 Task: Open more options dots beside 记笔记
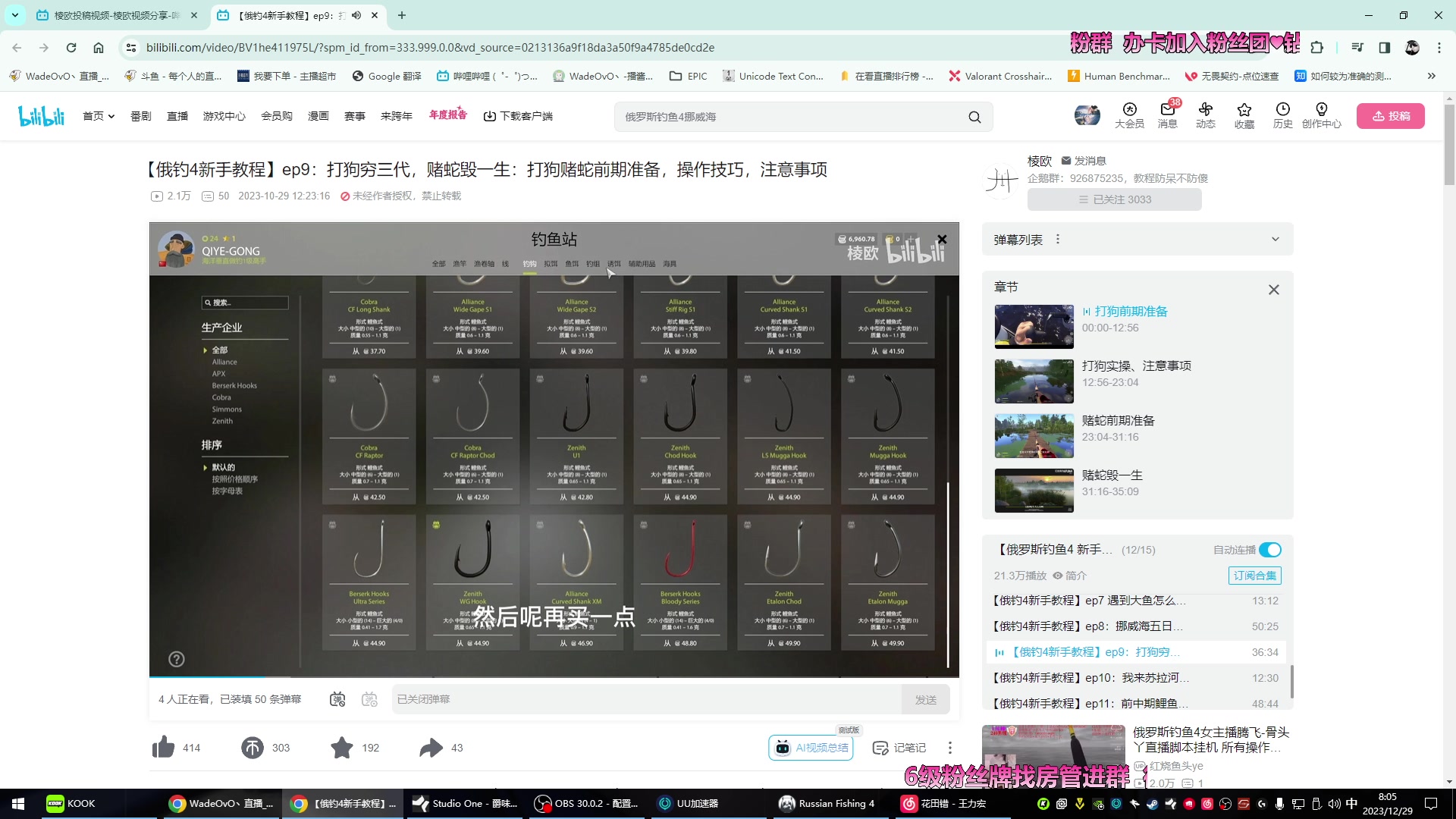click(949, 748)
